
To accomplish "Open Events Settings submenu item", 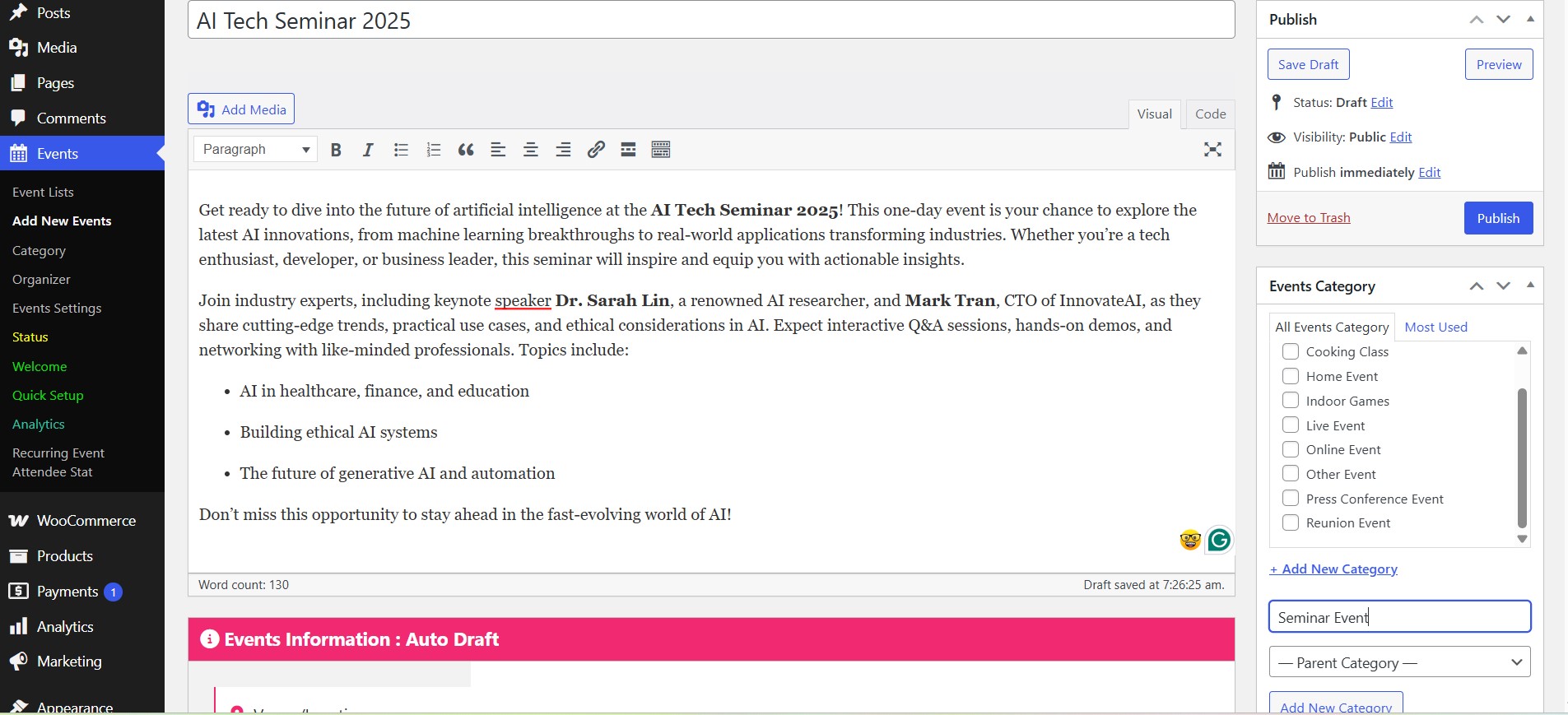I will coord(57,309).
